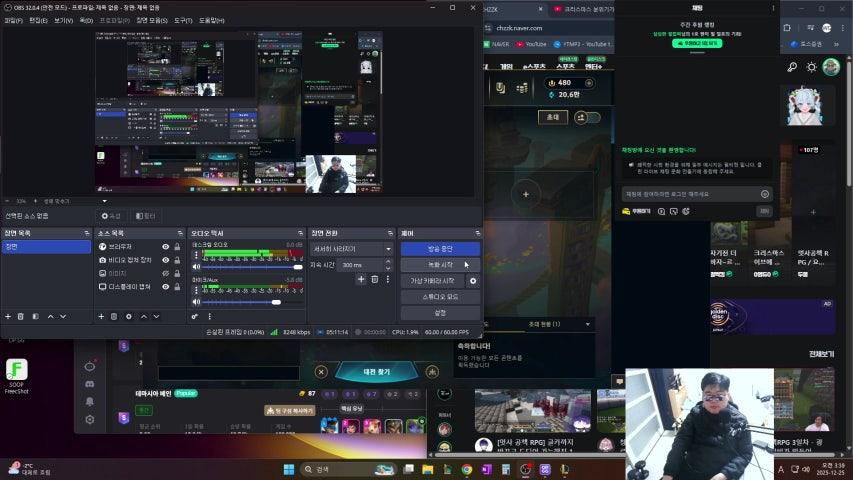This screenshot has height=480, width=853.
Task: Toggle lock on 비디오 캡쳐 장치 source
Action: click(177, 260)
